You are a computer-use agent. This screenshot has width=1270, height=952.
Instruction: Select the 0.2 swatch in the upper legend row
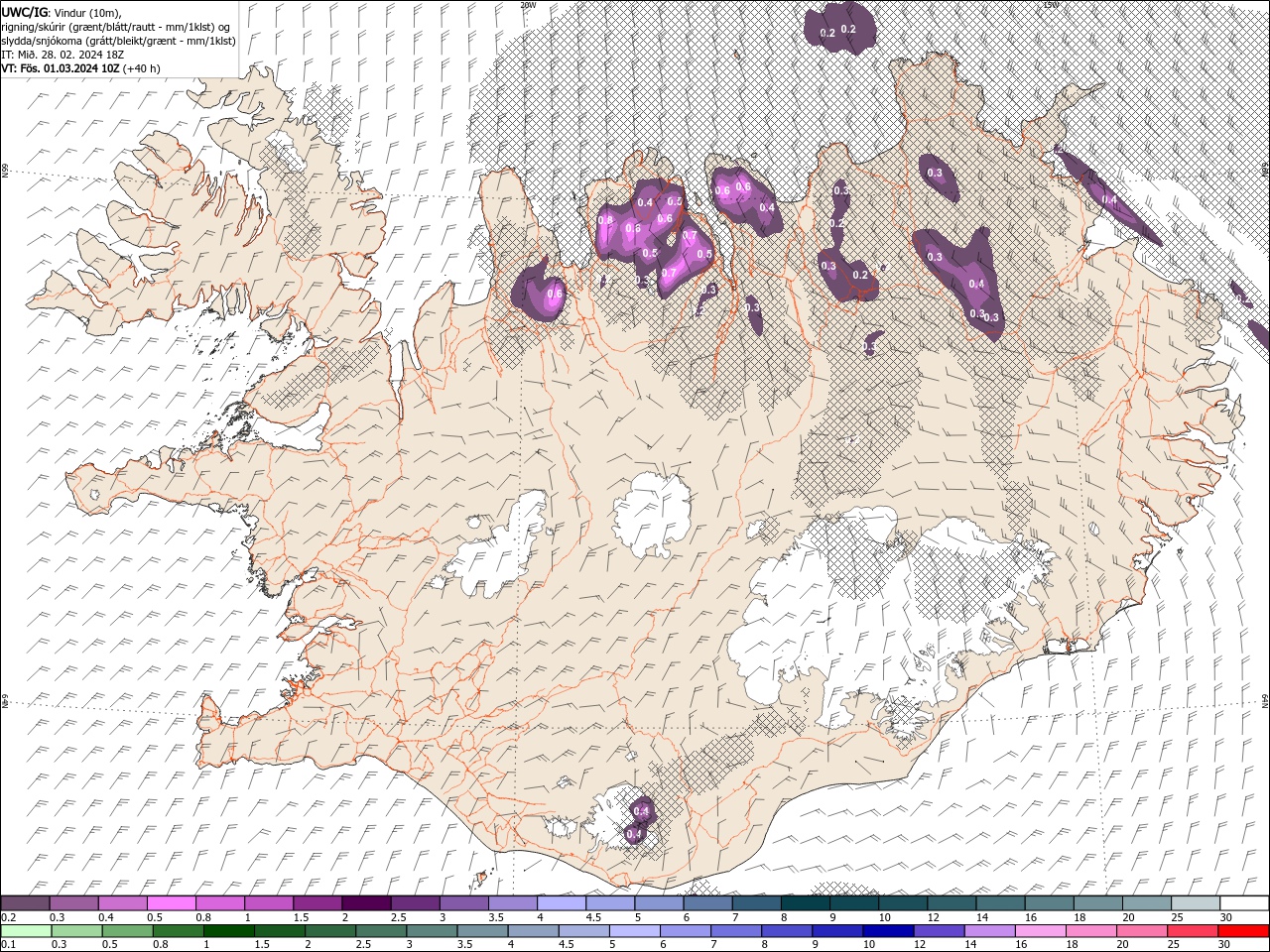click(x=25, y=902)
